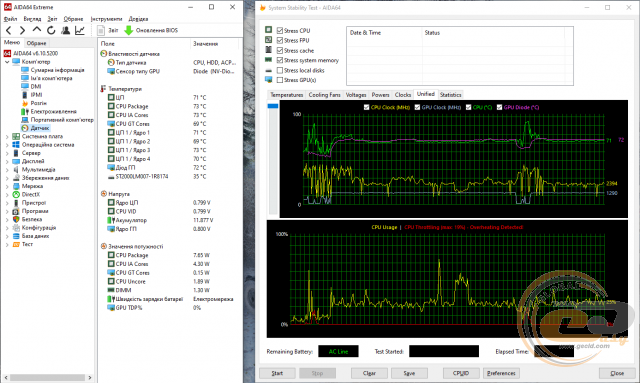Switch to the Temperatures tab
Viewport: 640px width, 383px height.
(x=287, y=95)
